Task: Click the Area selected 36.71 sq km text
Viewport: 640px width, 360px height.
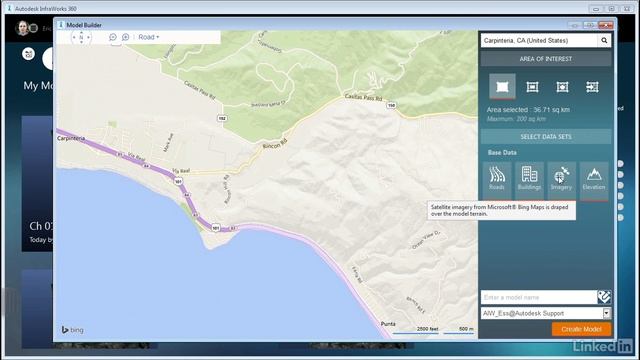Action: click(x=528, y=110)
